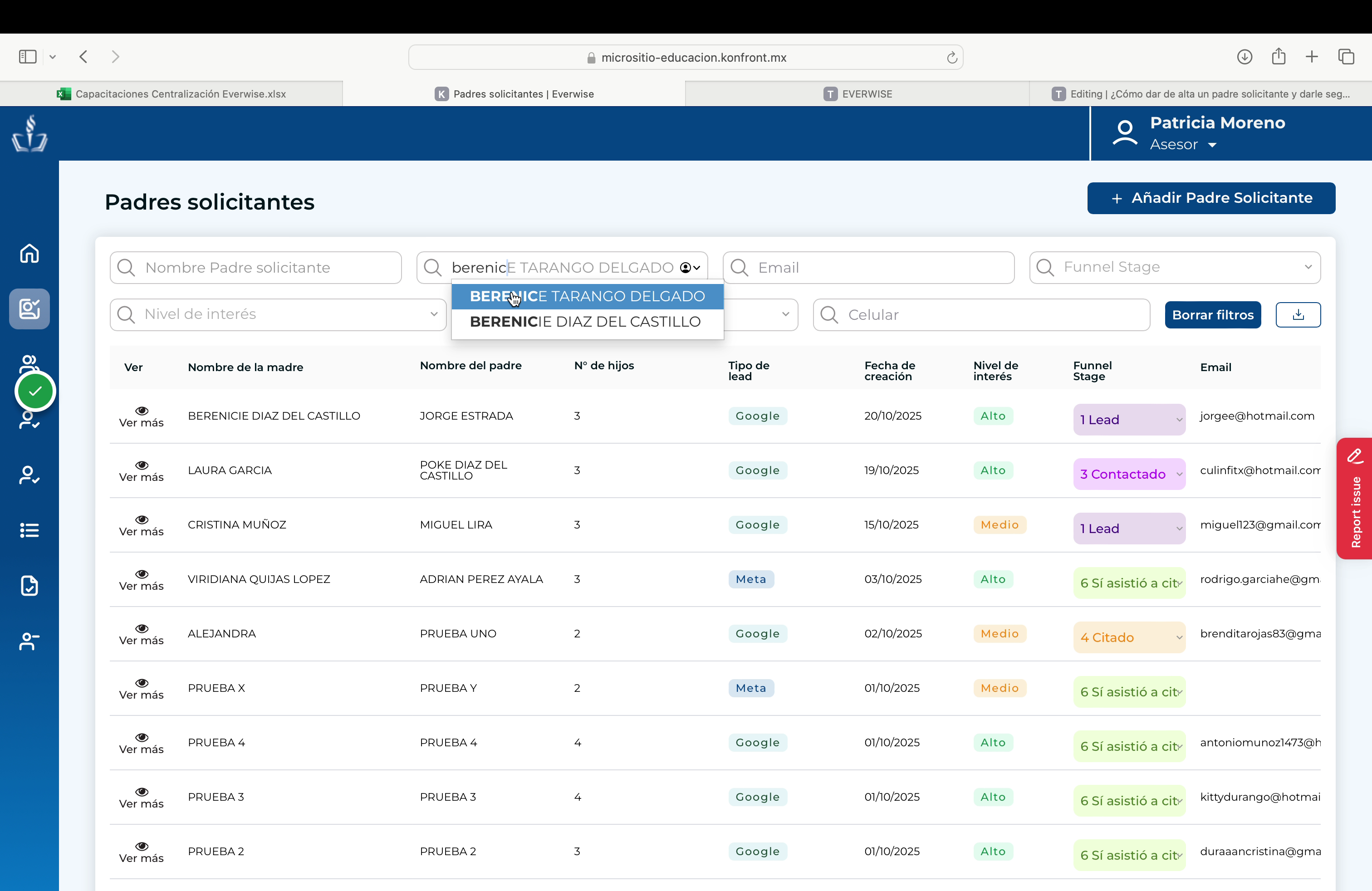Click Ver más eye for CRISTINA MUÑOZ
This screenshot has width=1372, height=891.
pyautogui.click(x=141, y=525)
